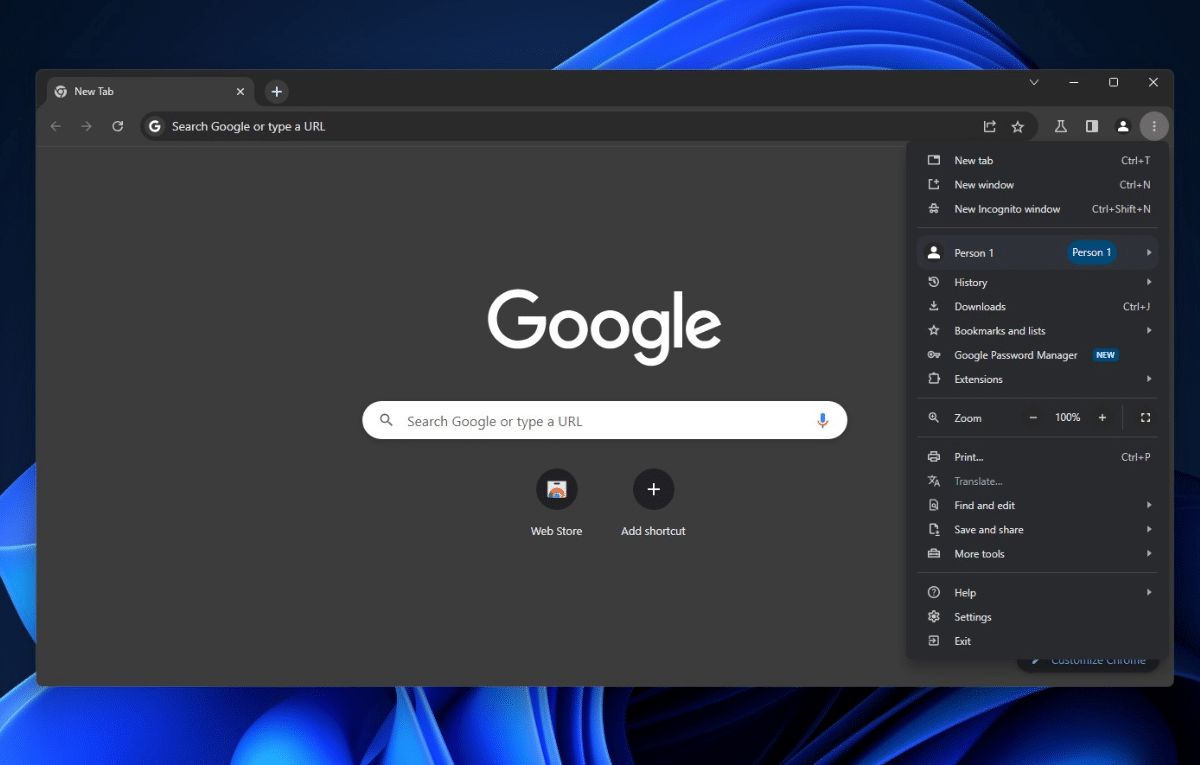This screenshot has height=765, width=1200.
Task: Toggle fullscreen mode from Zoom row
Action: click(1146, 418)
